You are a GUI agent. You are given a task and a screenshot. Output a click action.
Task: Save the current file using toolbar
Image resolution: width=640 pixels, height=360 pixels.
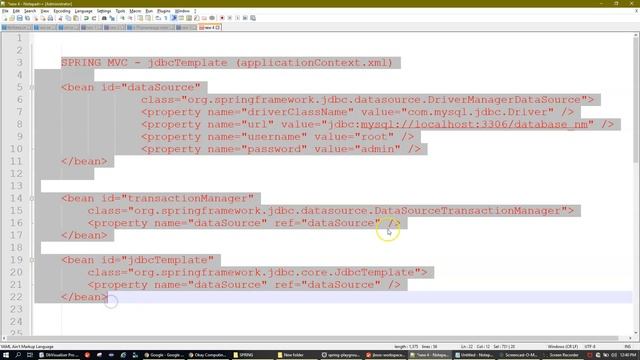[x=20, y=18]
